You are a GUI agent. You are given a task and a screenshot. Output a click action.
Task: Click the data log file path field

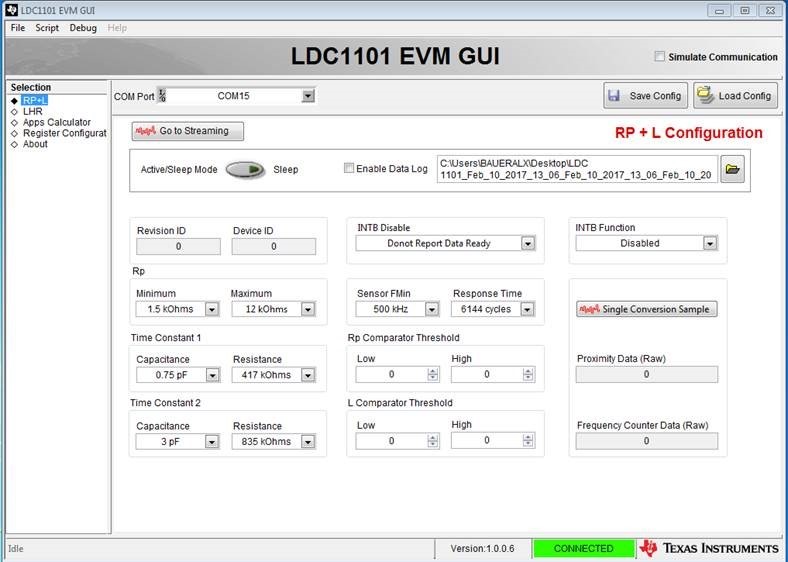(x=577, y=169)
